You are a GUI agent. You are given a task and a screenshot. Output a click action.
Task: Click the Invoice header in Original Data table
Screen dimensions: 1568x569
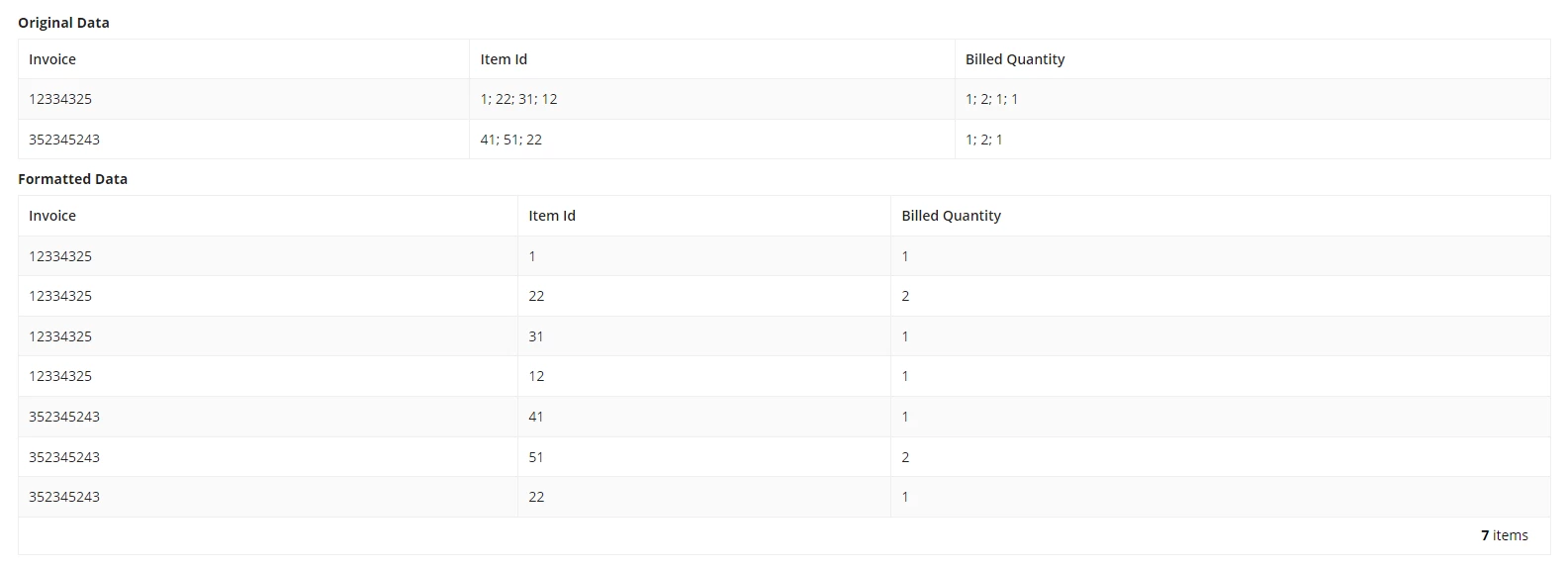coord(243,59)
